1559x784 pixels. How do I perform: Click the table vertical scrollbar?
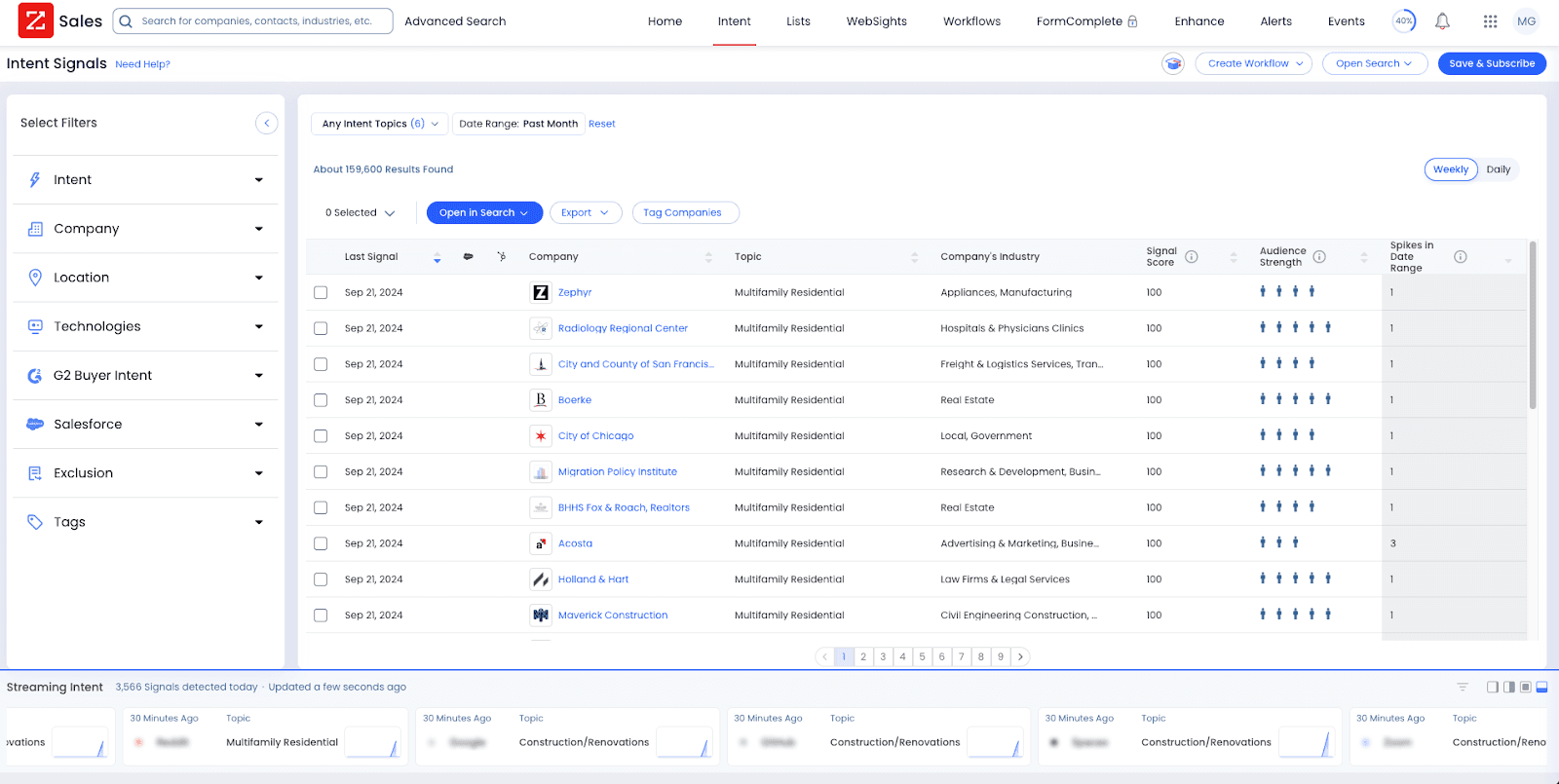coord(1533,326)
